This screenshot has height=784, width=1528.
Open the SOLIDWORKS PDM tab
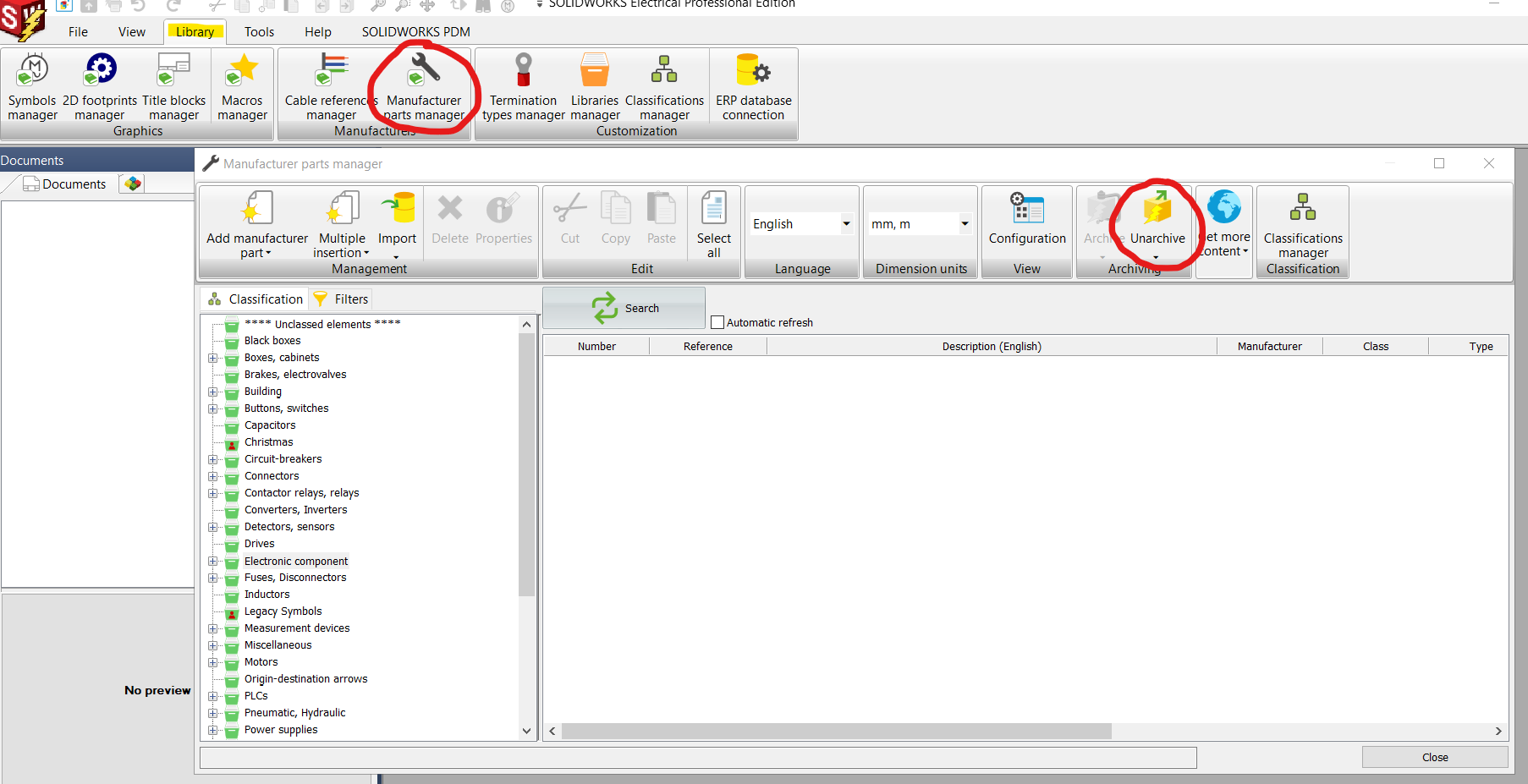[x=415, y=32]
